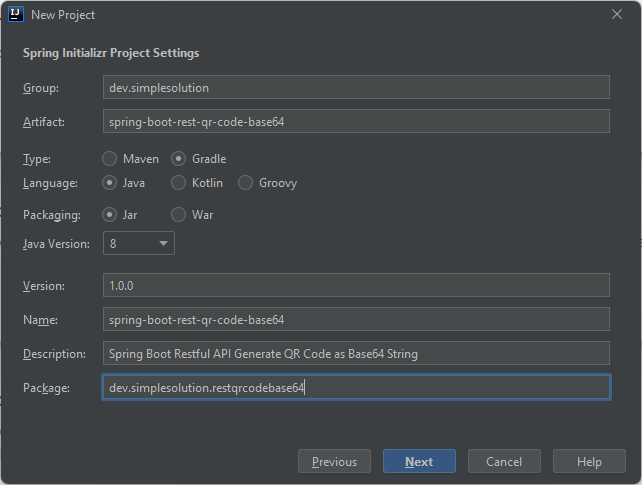The width and height of the screenshot is (642, 485).
Task: Go back with the Previous button
Action: point(334,461)
